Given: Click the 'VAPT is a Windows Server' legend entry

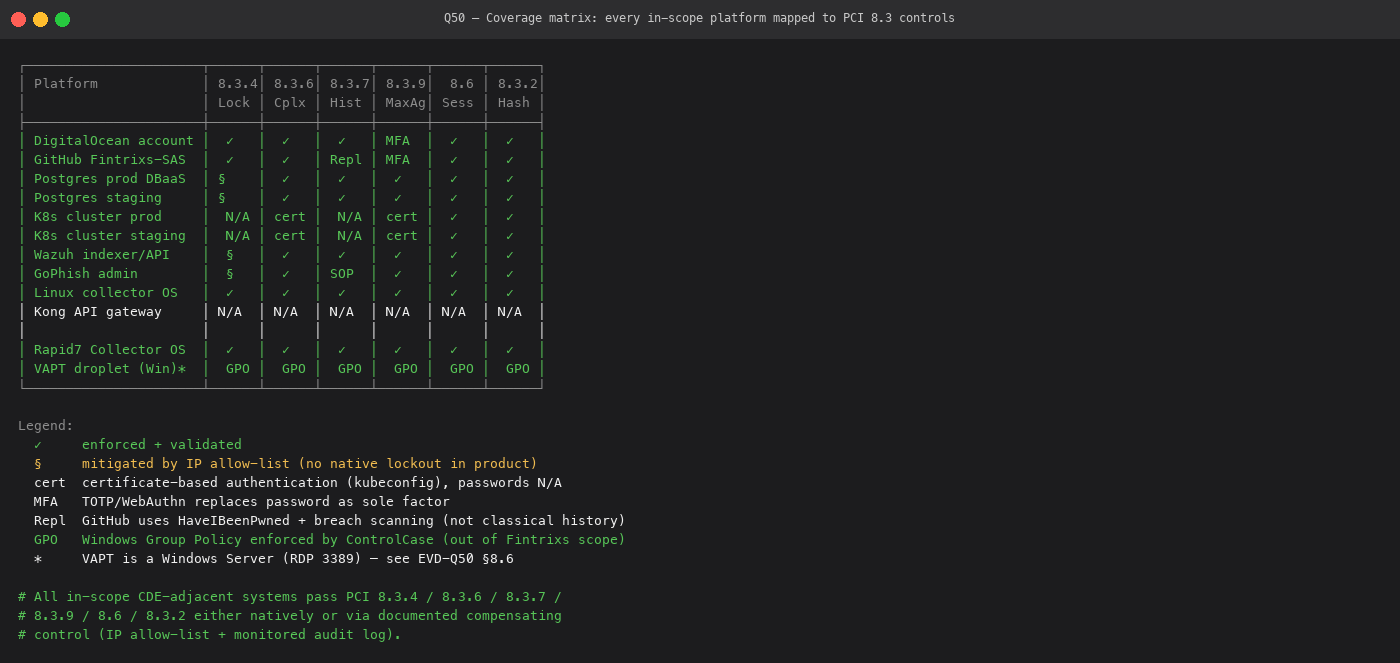Looking at the screenshot, I should [x=298, y=559].
